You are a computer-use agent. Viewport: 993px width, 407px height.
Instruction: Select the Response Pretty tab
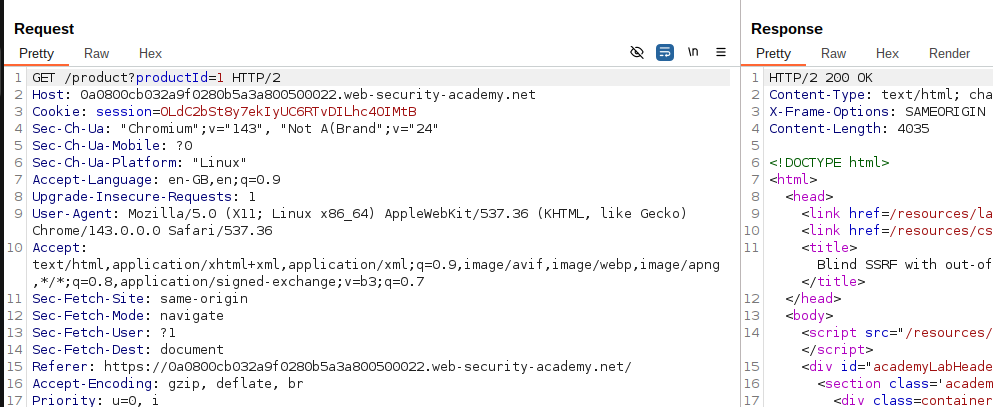[x=773, y=54]
